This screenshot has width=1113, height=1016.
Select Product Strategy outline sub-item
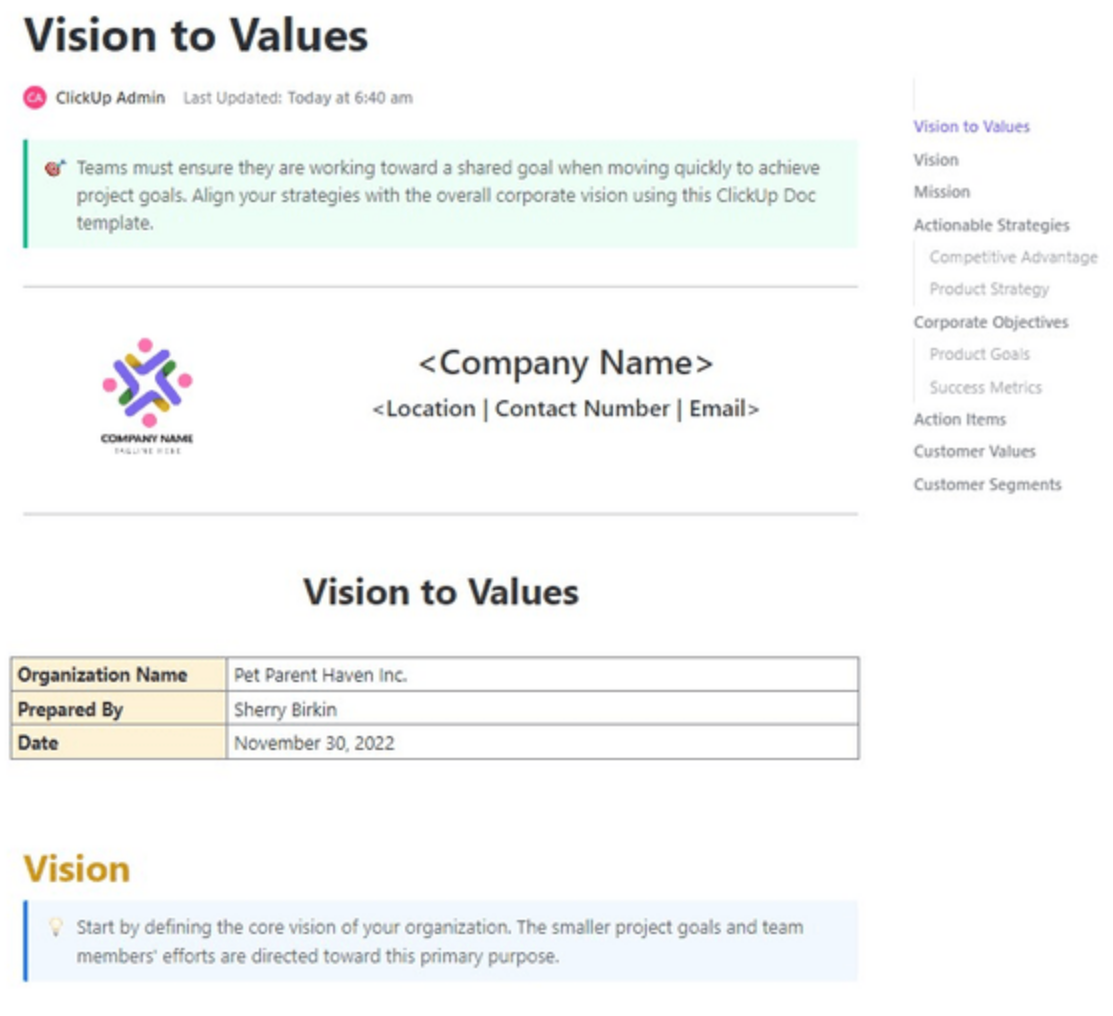(989, 289)
